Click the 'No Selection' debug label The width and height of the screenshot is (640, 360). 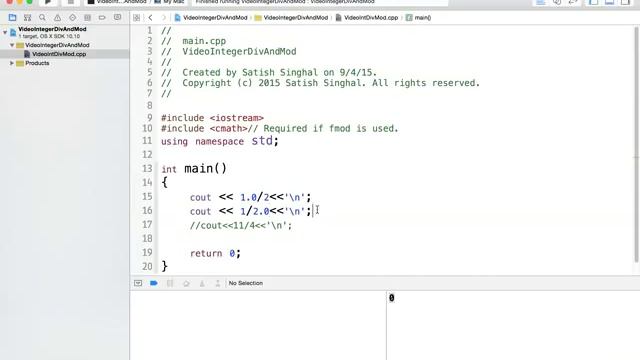tap(246, 283)
